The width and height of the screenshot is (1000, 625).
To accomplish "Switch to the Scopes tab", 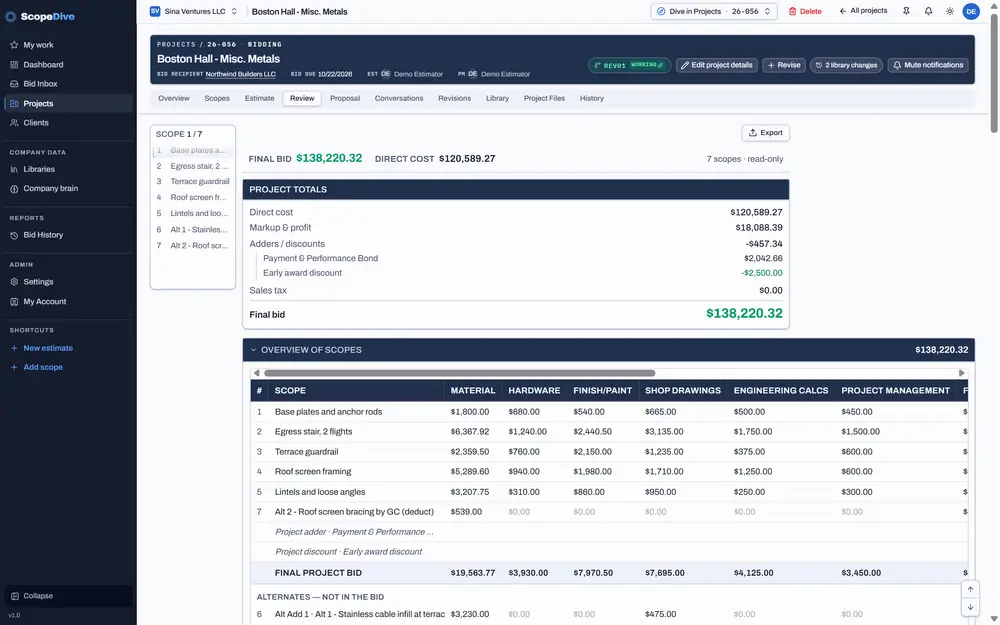I will pos(217,98).
